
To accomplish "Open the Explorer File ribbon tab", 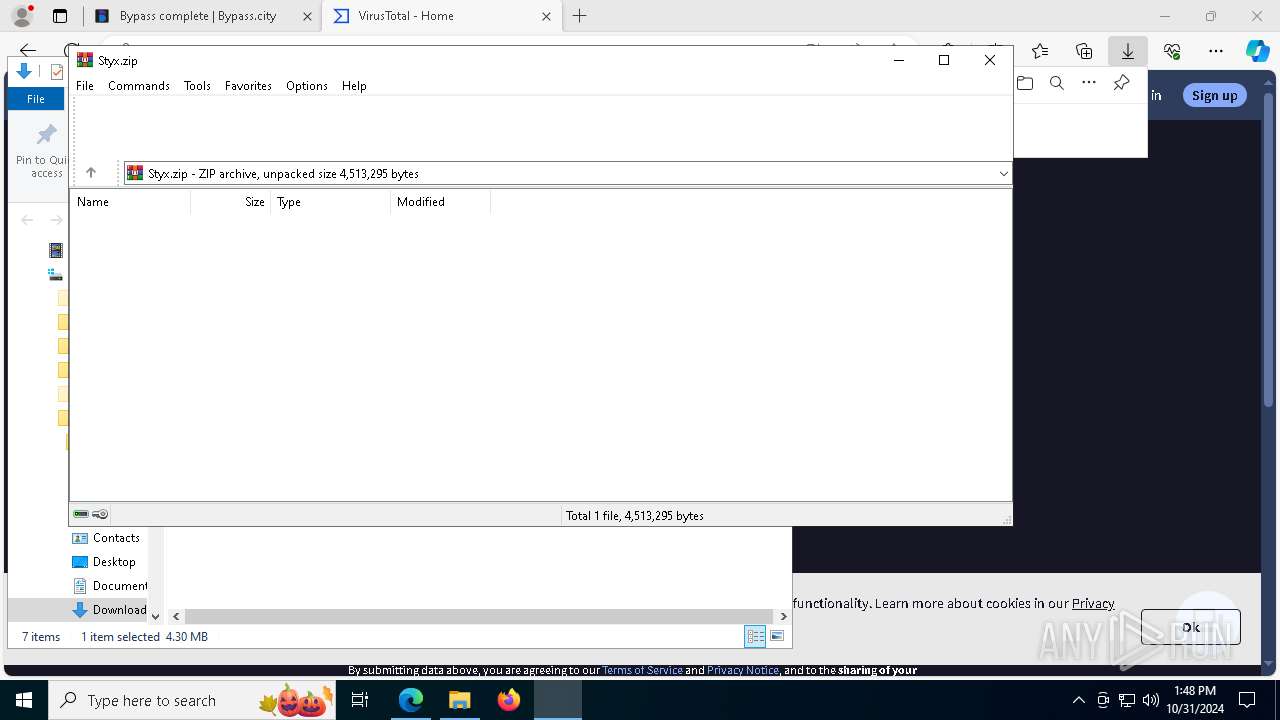I will (36, 99).
